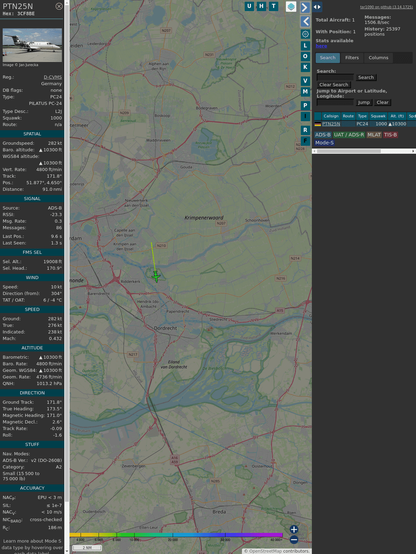This screenshot has height=554, width=416.
Task: Switch to the Columns tab
Action: coord(378,58)
